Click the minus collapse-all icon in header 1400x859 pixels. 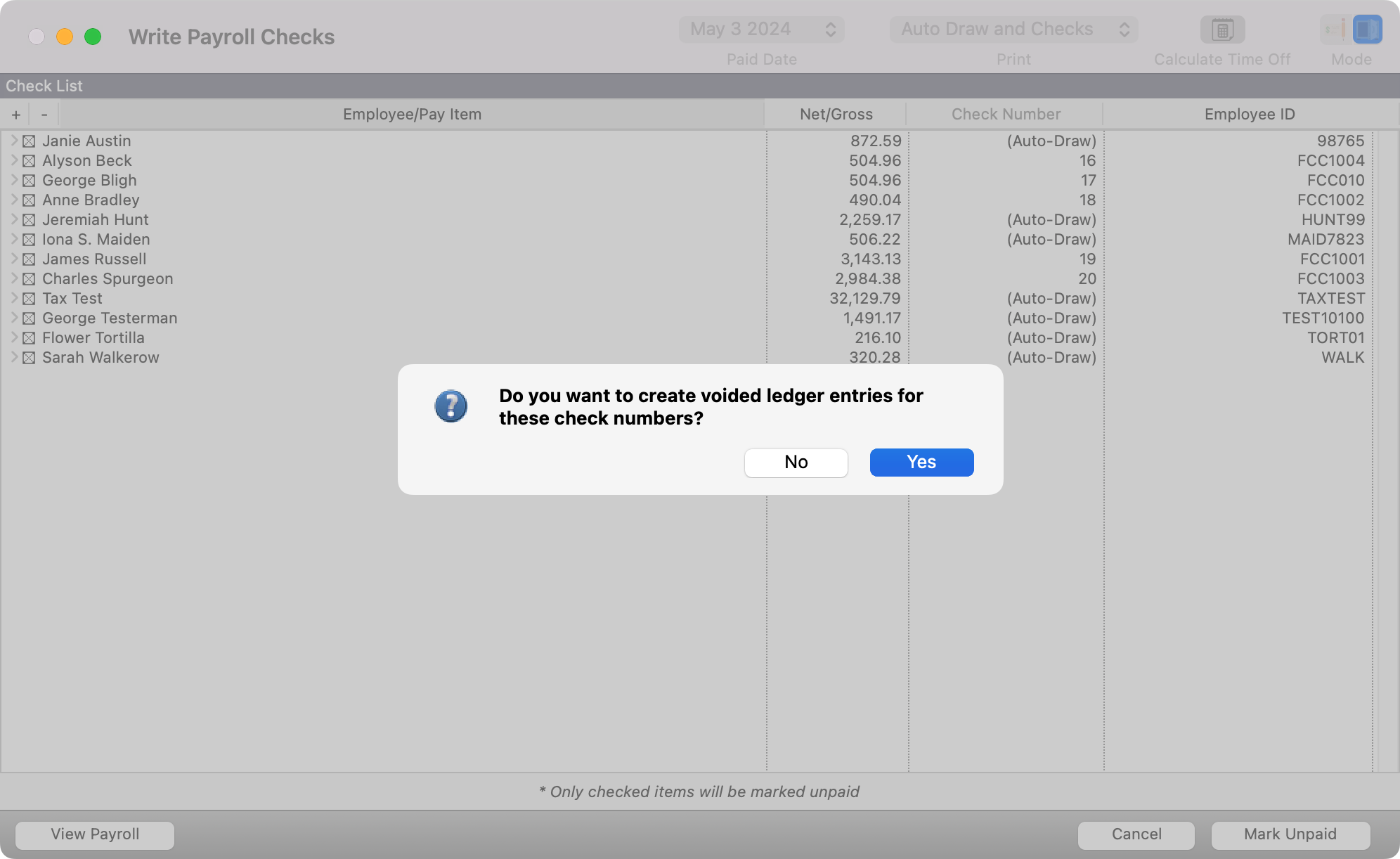44,115
